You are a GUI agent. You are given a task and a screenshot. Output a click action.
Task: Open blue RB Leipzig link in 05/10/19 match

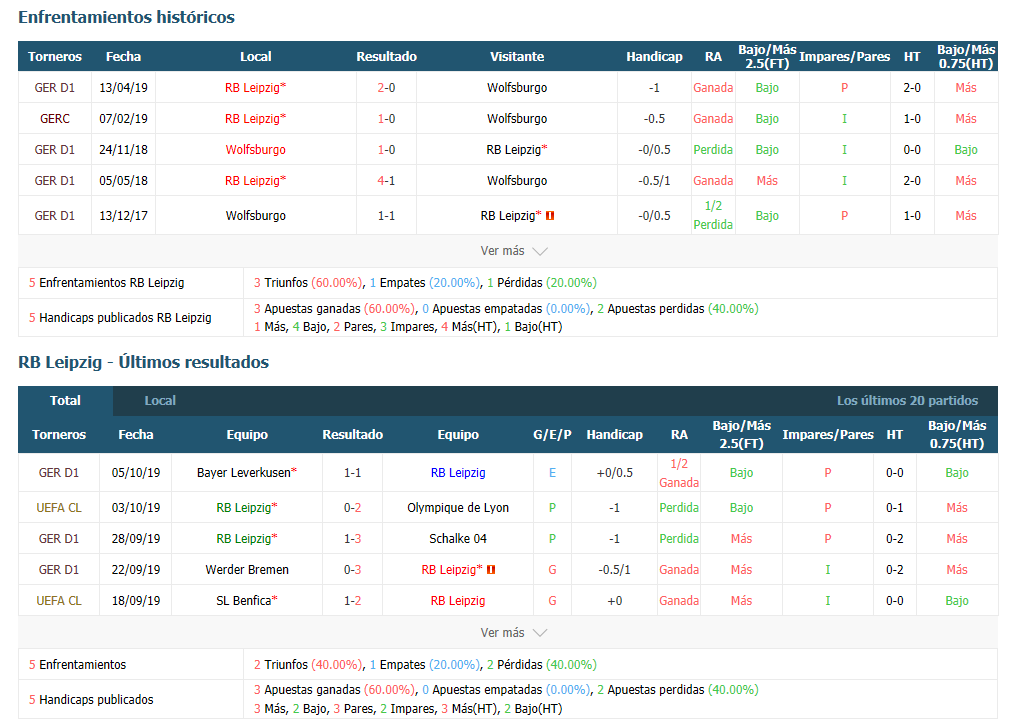(x=458, y=472)
